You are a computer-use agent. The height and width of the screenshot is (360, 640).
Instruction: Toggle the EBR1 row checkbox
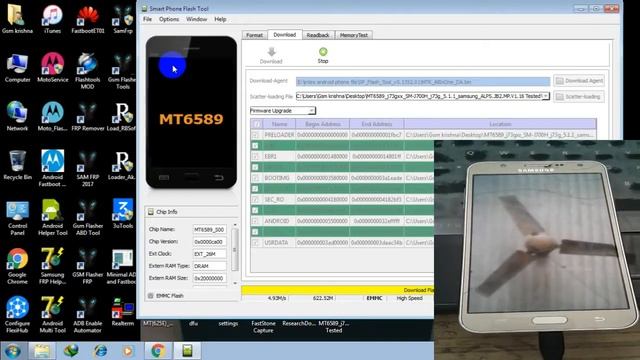256,156
